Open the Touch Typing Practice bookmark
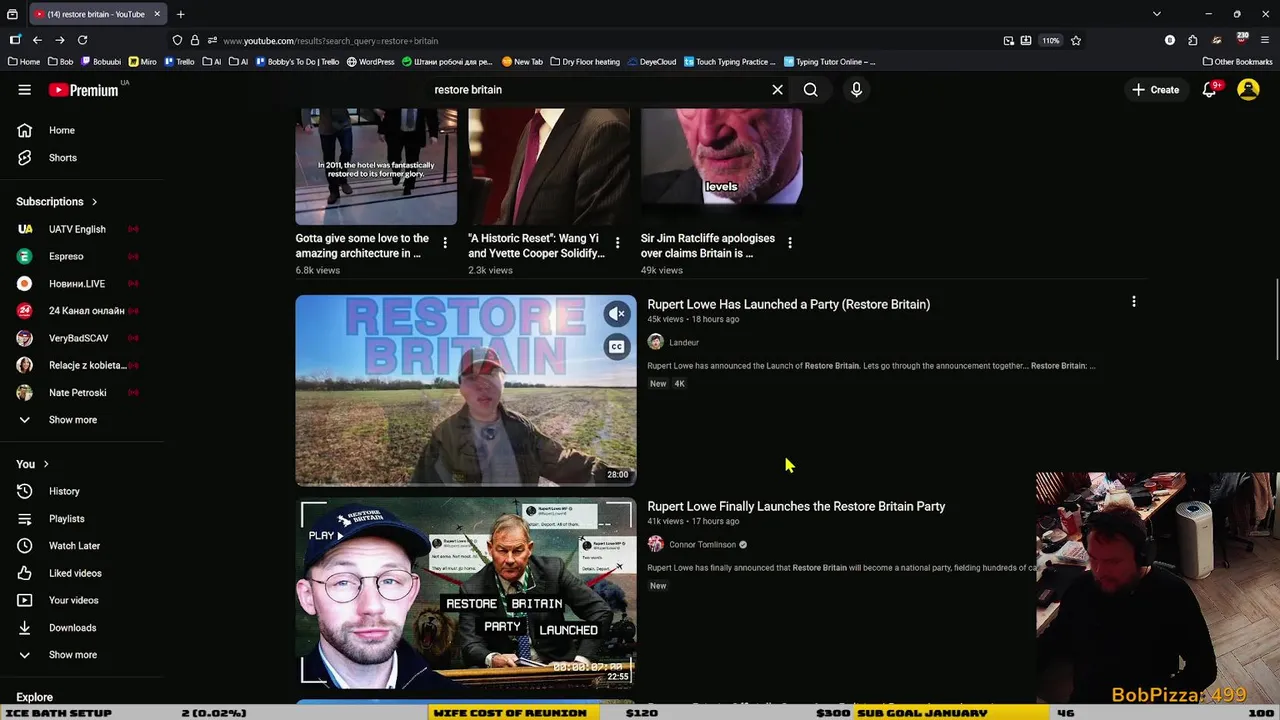Viewport: 1280px width, 720px height. (730, 62)
